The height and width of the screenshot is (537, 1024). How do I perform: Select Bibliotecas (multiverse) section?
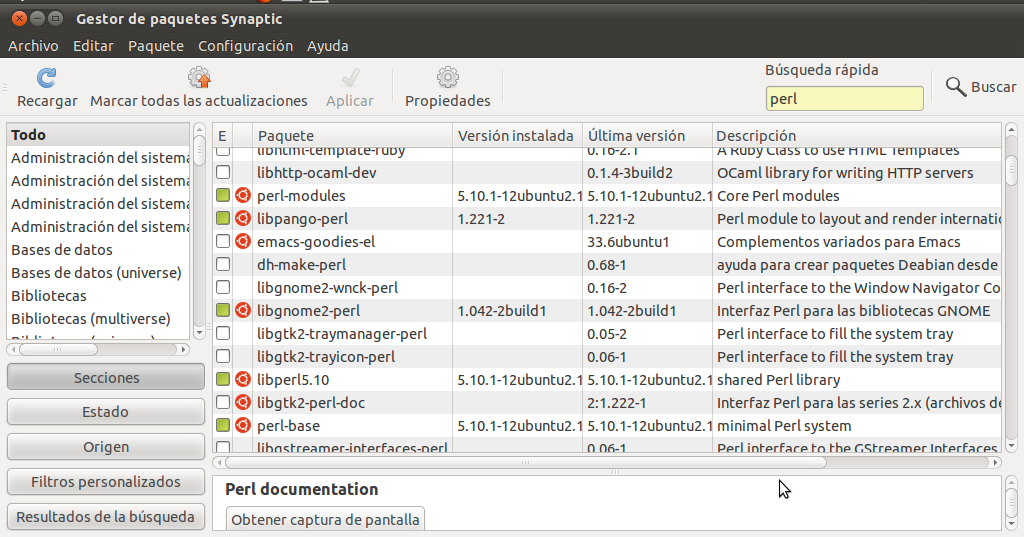[98, 318]
